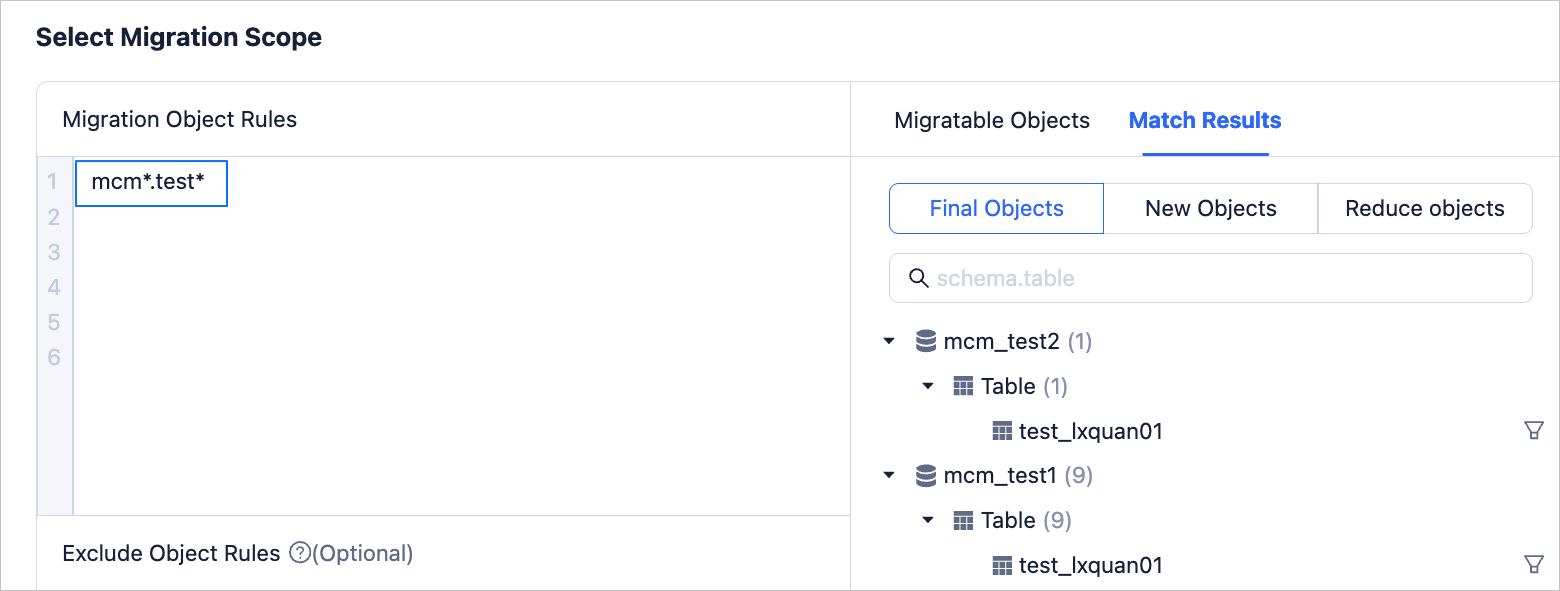Click the Table icon under mcm_test1

(x=963, y=521)
